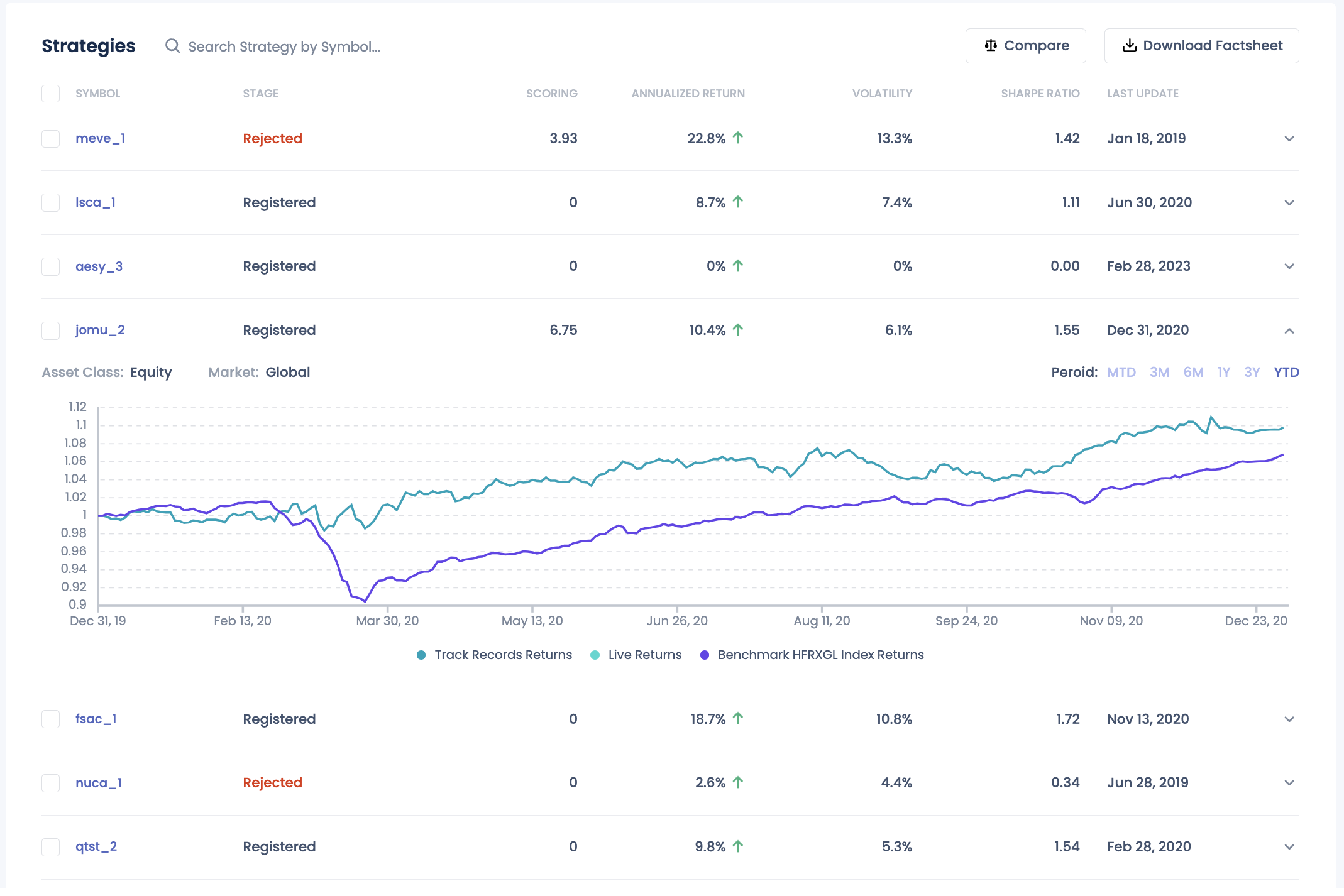The height and width of the screenshot is (896, 1344).
Task: Click the green up arrow beside 22.8%
Action: (738, 138)
